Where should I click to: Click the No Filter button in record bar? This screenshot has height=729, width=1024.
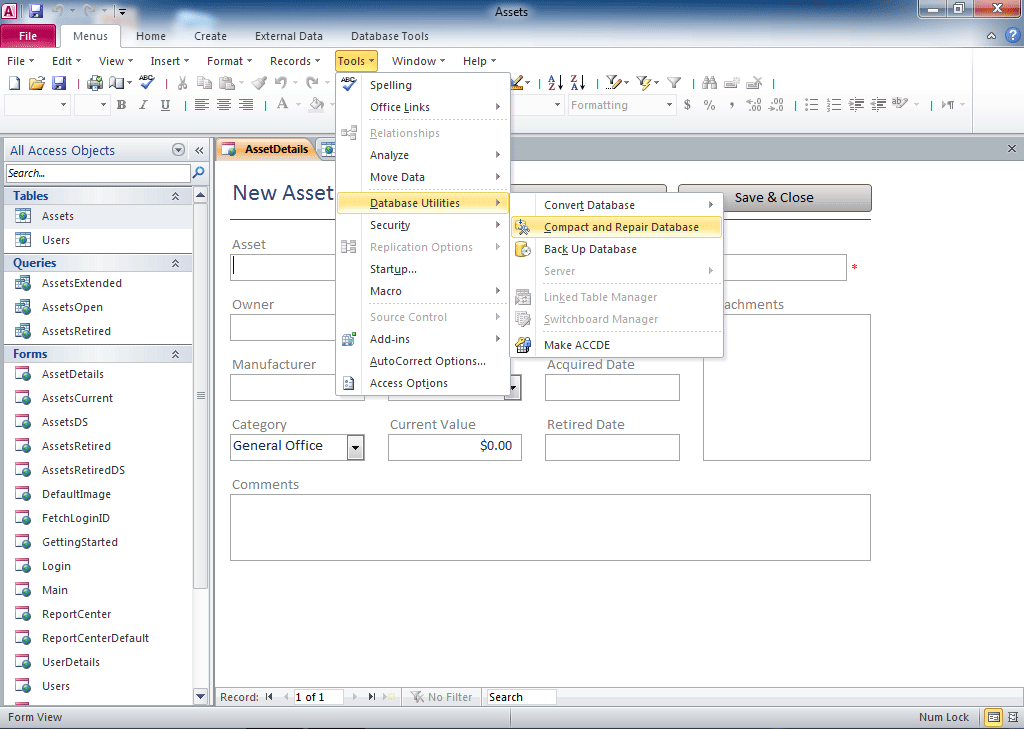point(441,697)
